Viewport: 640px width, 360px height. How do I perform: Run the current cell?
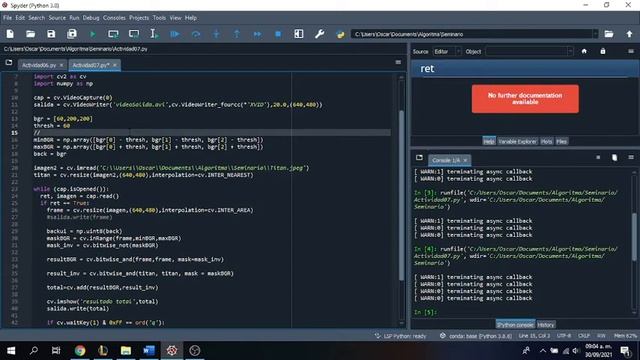[113, 34]
